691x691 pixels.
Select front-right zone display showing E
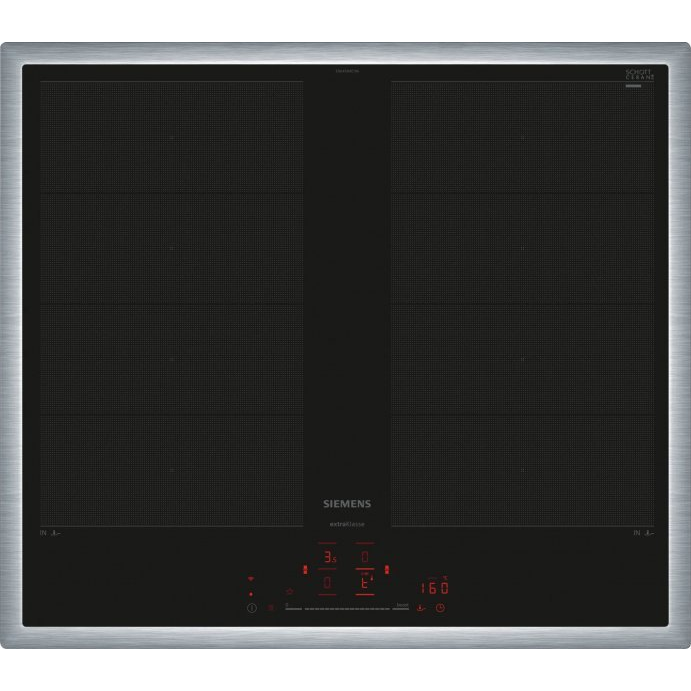pos(365,583)
